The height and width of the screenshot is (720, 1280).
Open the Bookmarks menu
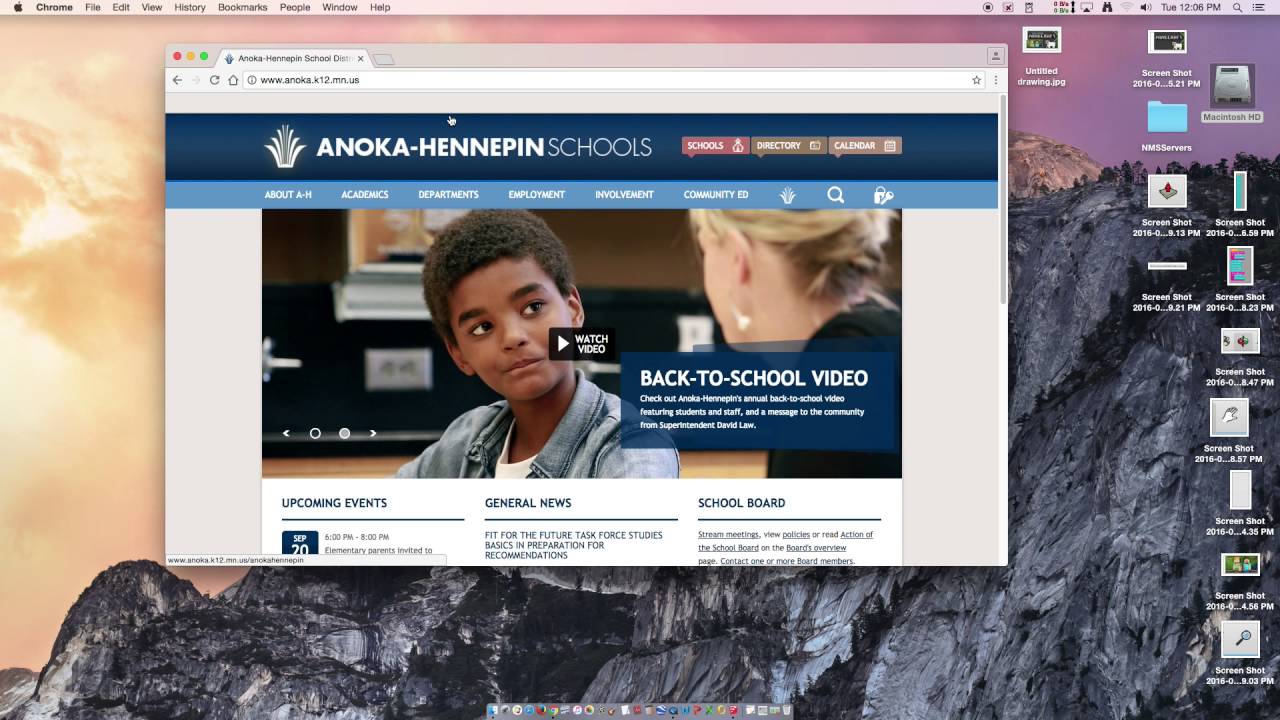(x=243, y=7)
